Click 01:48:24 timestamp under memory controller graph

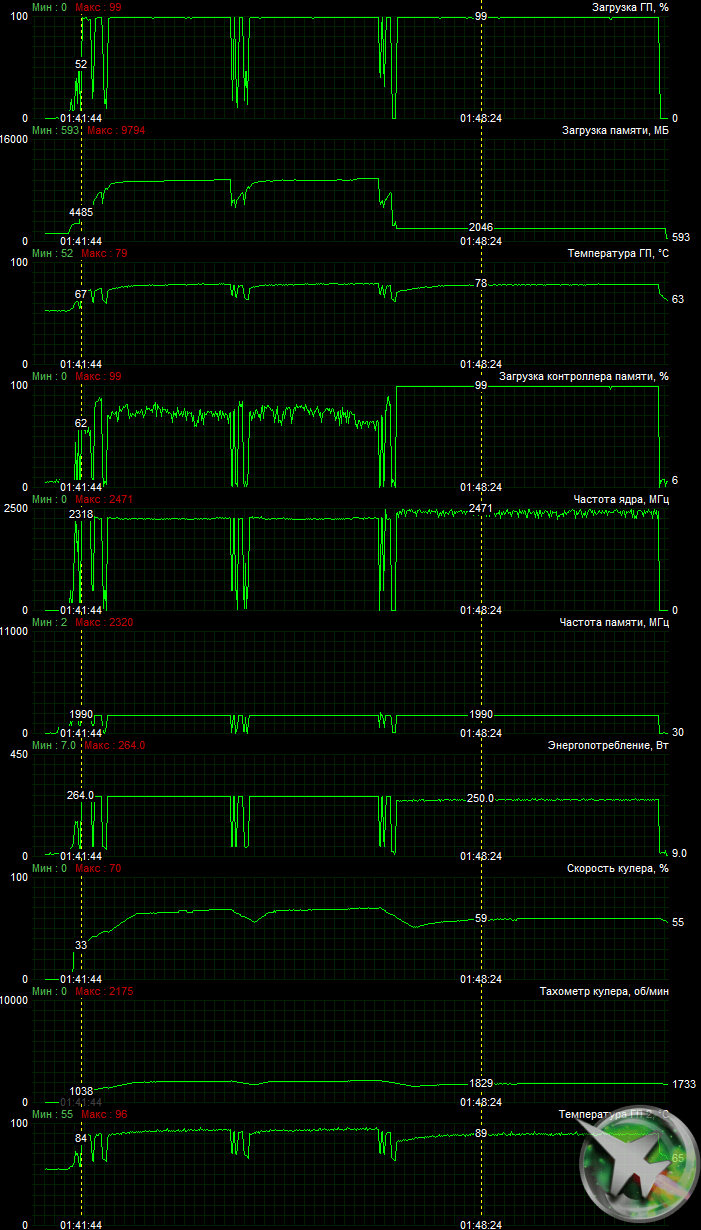481,487
